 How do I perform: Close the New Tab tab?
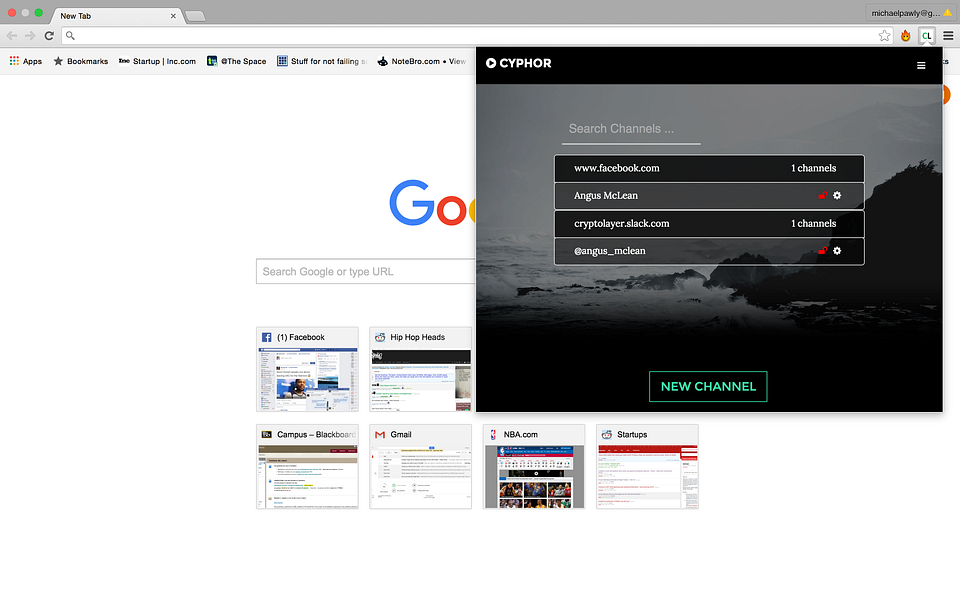tap(173, 16)
